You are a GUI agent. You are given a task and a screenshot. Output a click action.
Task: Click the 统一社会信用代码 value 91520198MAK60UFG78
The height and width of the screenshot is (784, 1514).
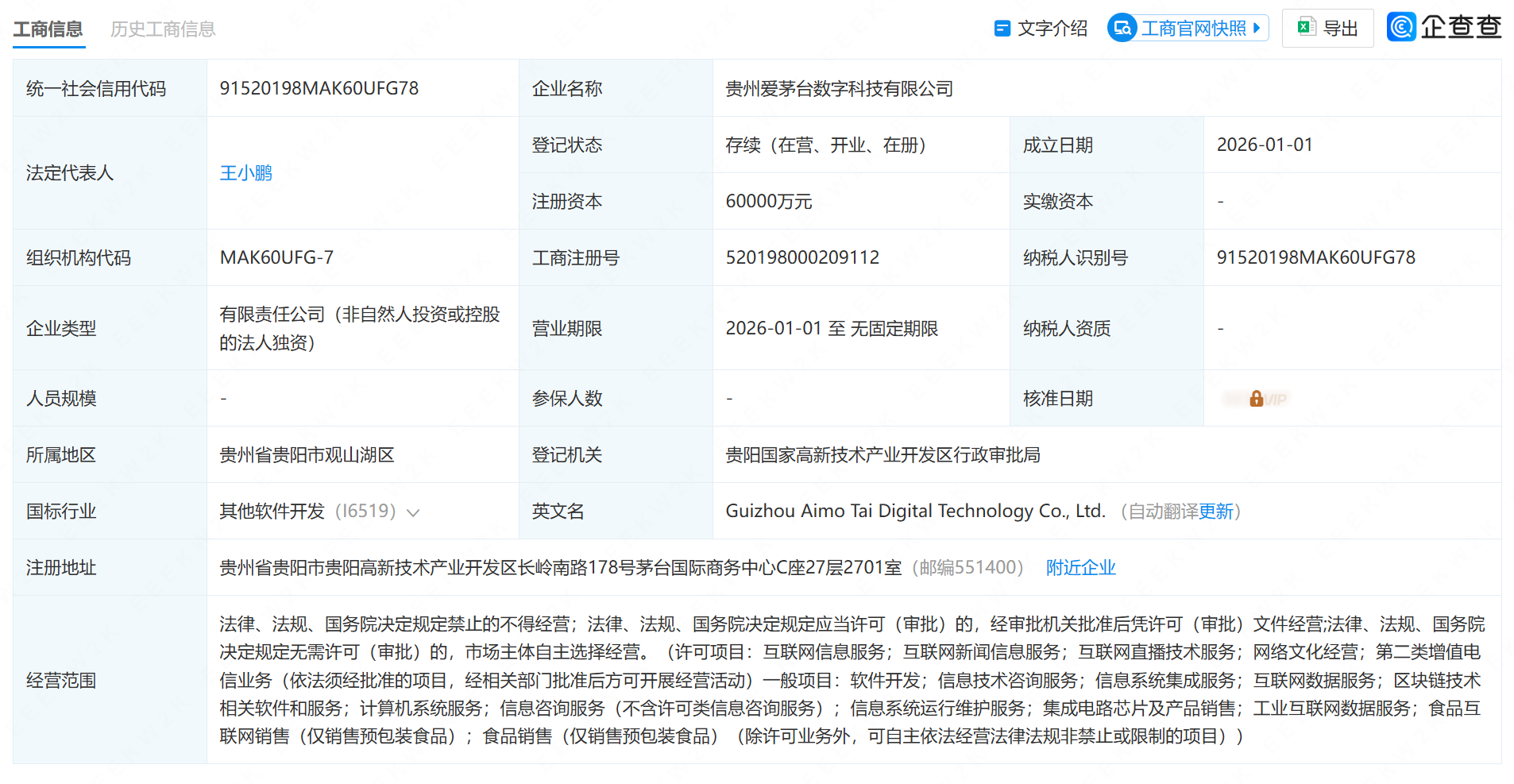pyautogui.click(x=319, y=88)
